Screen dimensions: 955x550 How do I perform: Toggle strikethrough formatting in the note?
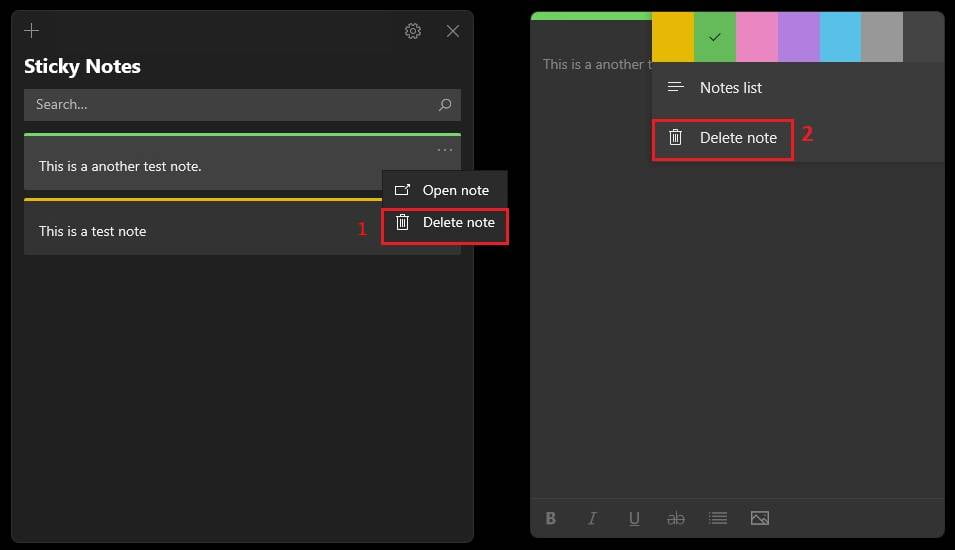tap(675, 518)
